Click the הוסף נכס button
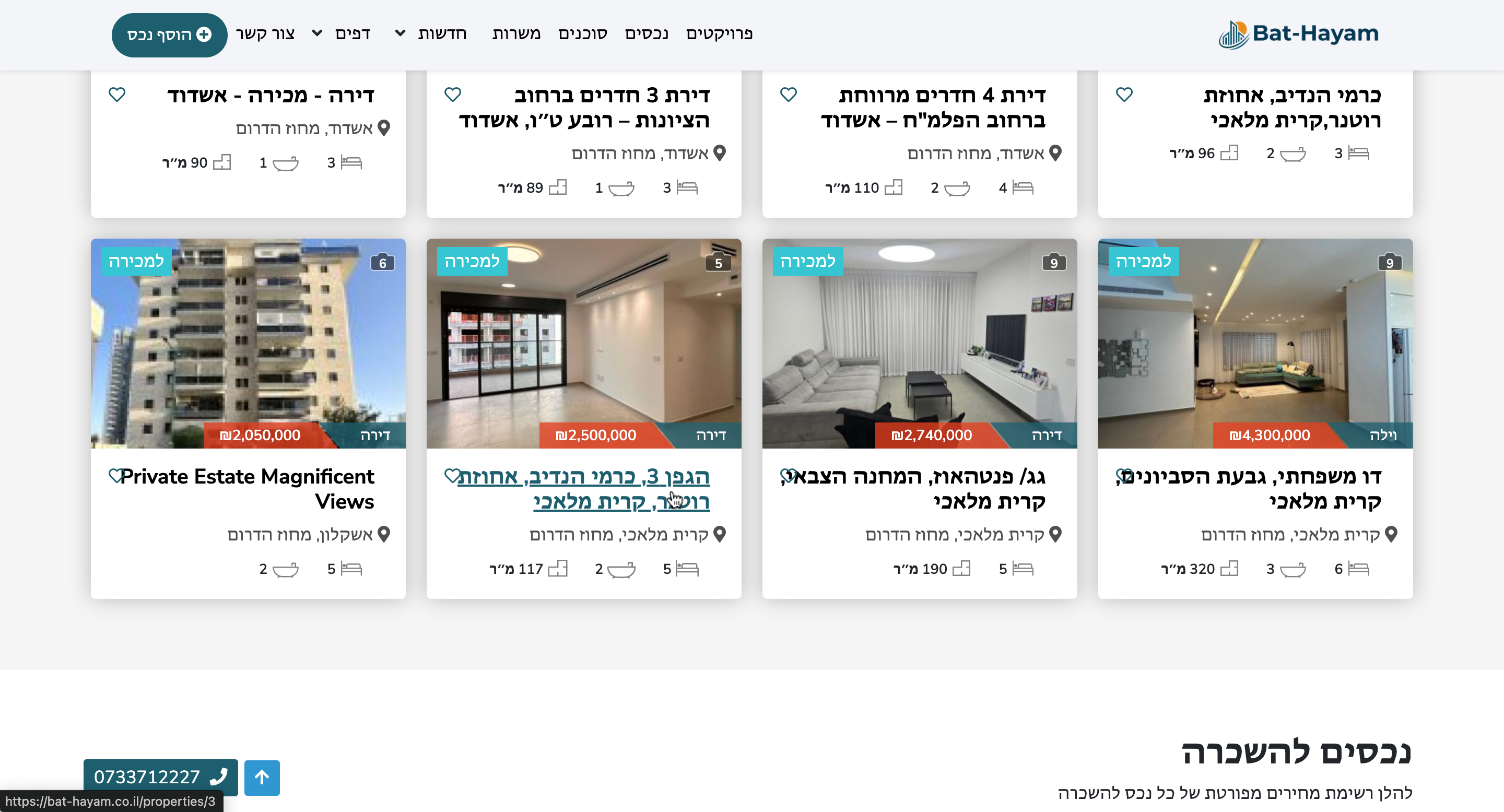The height and width of the screenshot is (812, 1504). (x=169, y=34)
